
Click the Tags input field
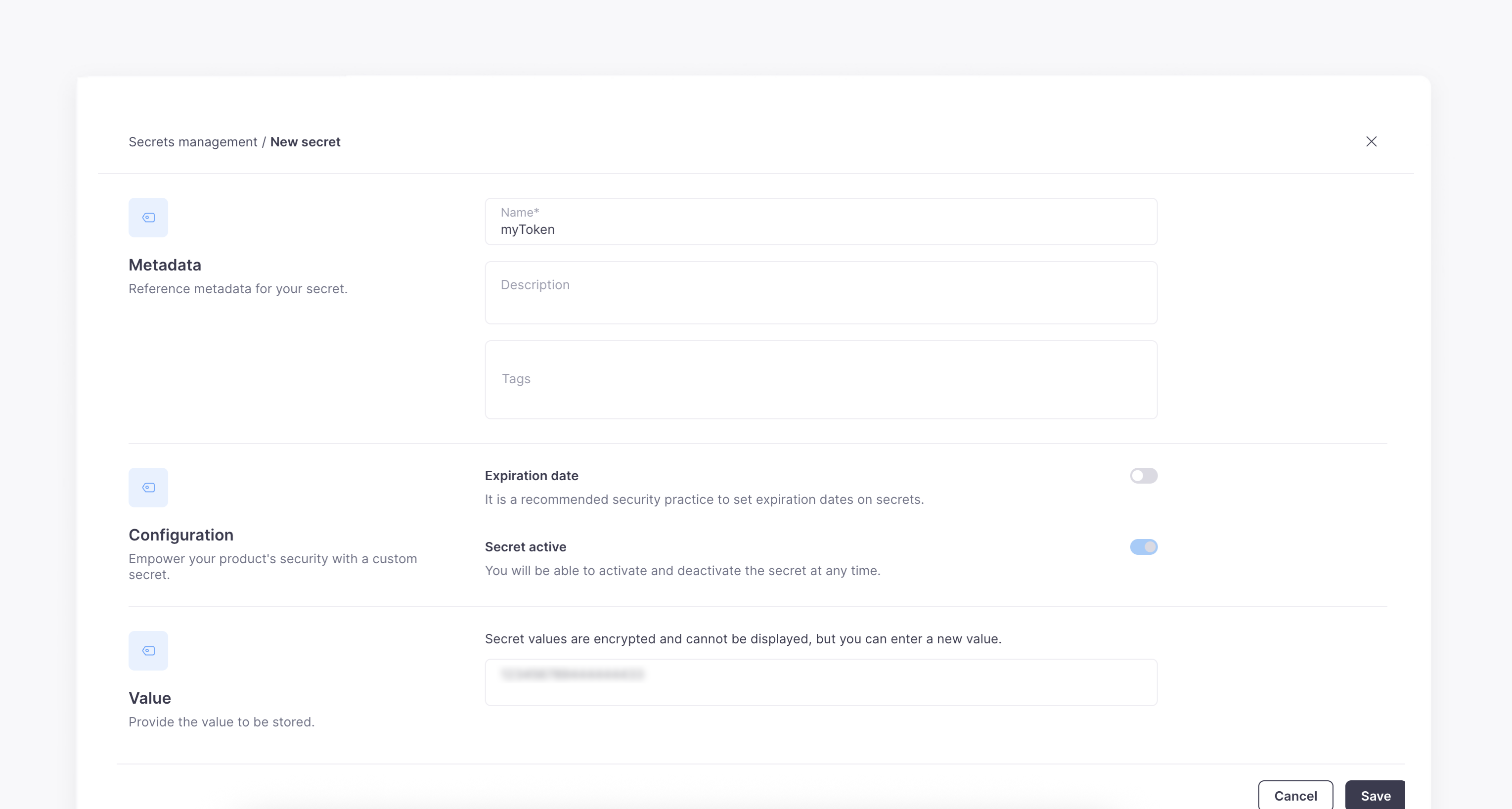tap(821, 379)
